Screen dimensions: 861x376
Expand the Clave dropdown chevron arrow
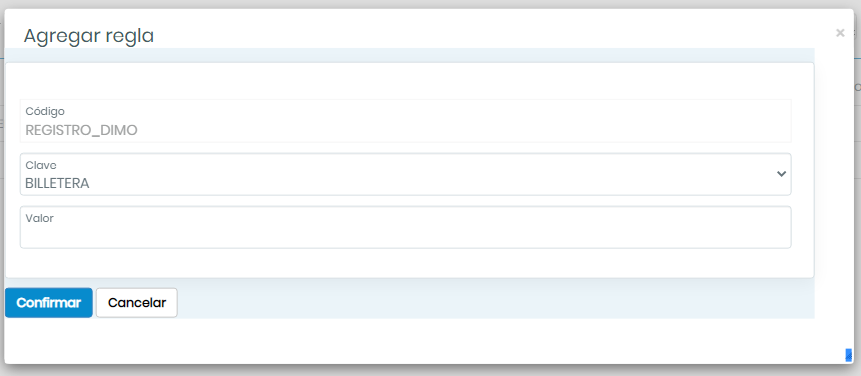point(781,174)
